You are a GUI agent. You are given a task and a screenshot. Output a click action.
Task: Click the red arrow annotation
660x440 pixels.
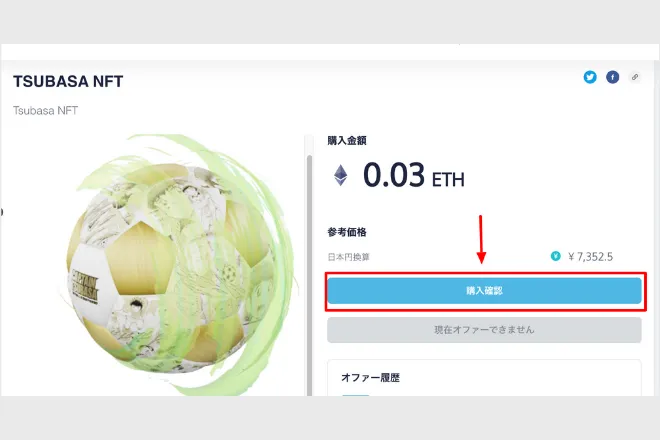[x=481, y=240]
